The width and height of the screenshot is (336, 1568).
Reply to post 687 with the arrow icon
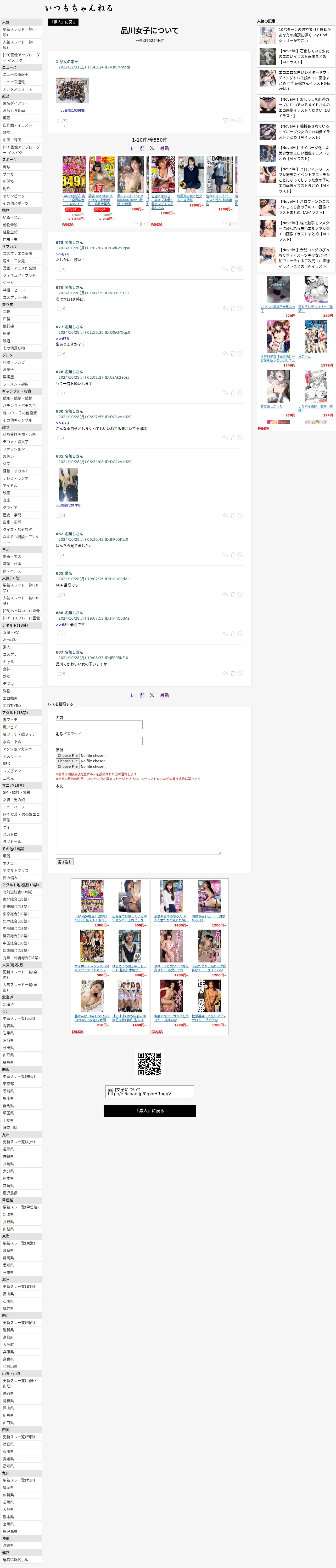click(x=225, y=673)
